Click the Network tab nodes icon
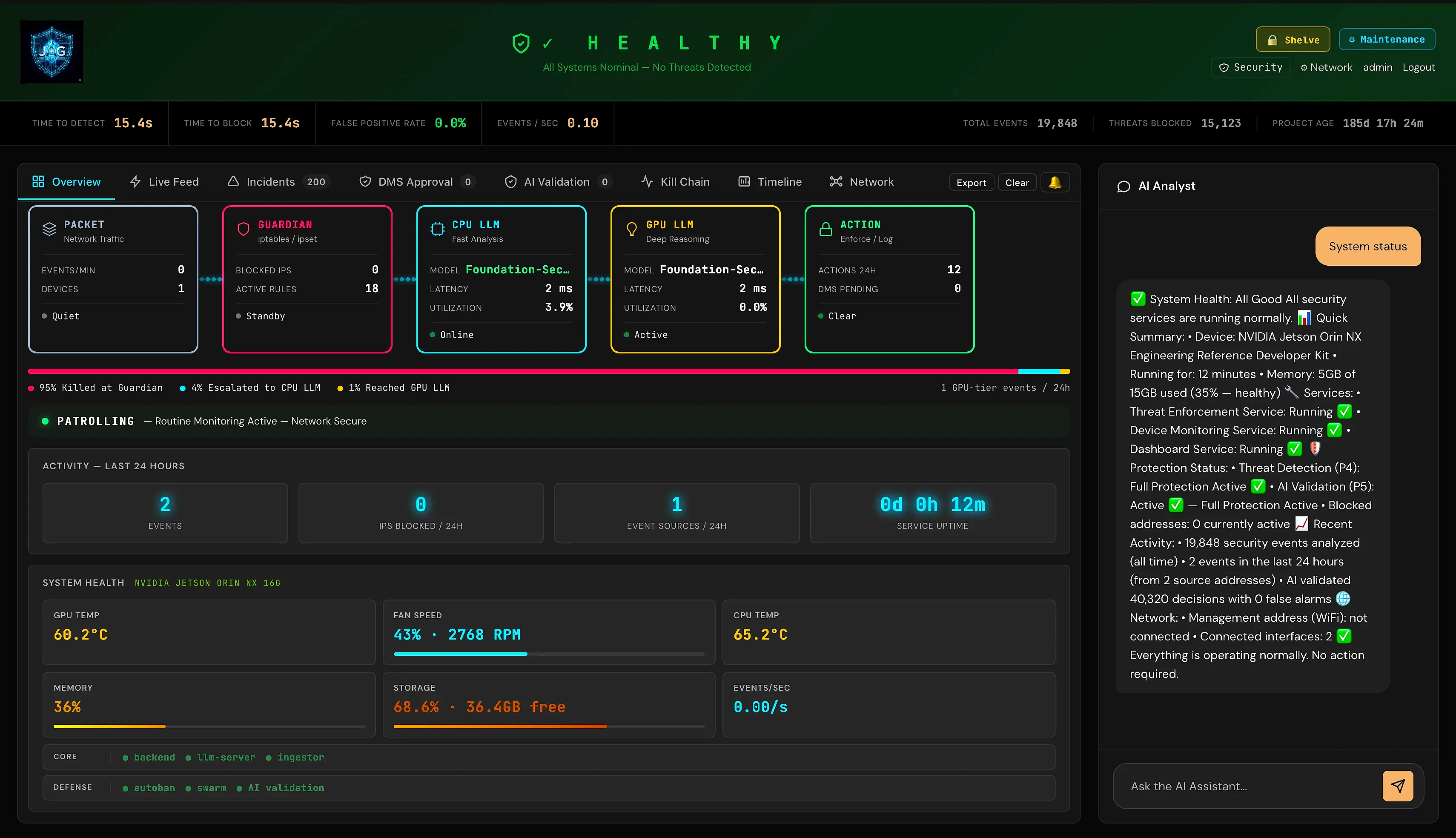This screenshot has width=1456, height=838. (x=836, y=182)
